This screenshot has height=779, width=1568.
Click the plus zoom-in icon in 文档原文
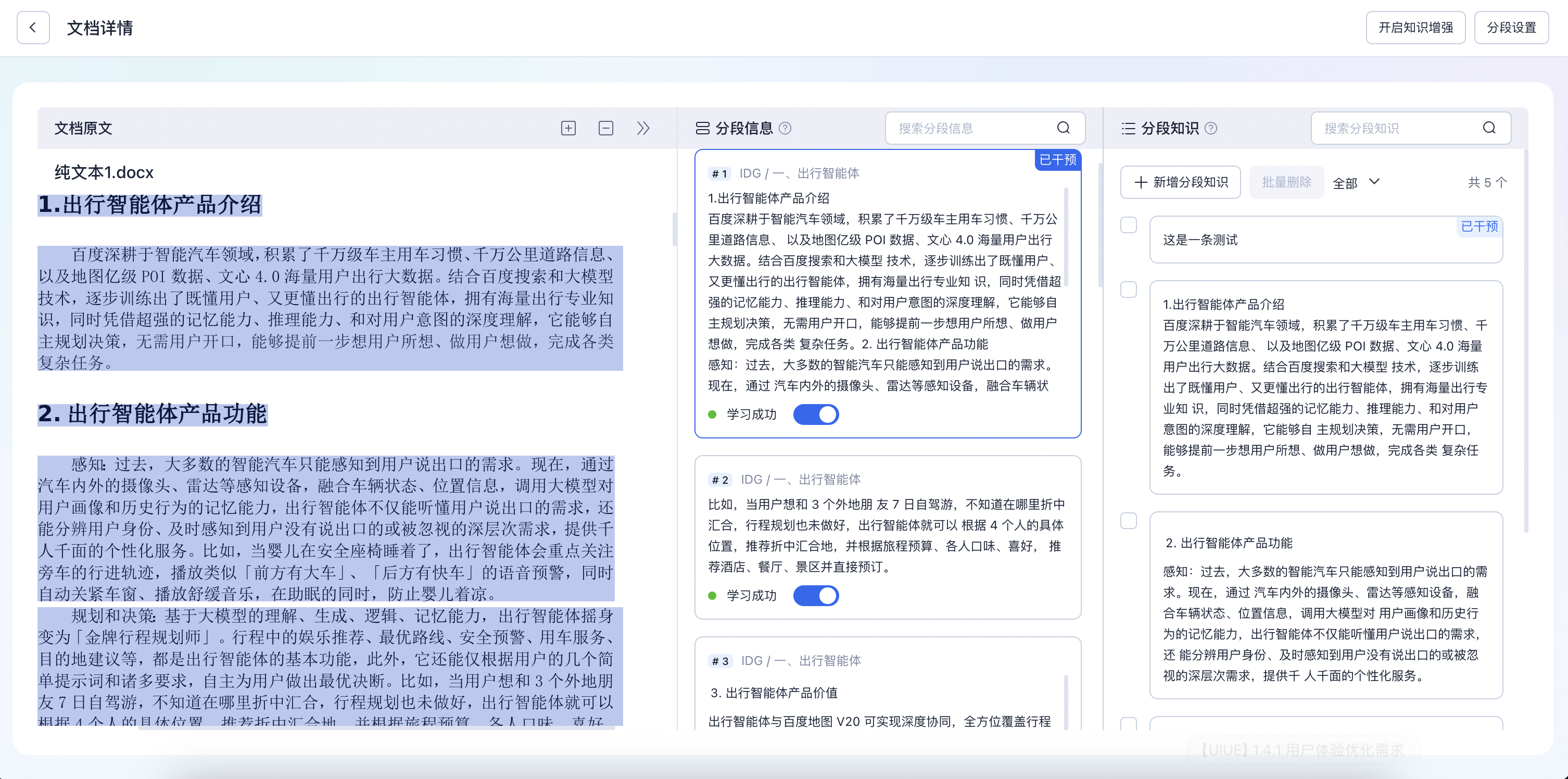568,128
